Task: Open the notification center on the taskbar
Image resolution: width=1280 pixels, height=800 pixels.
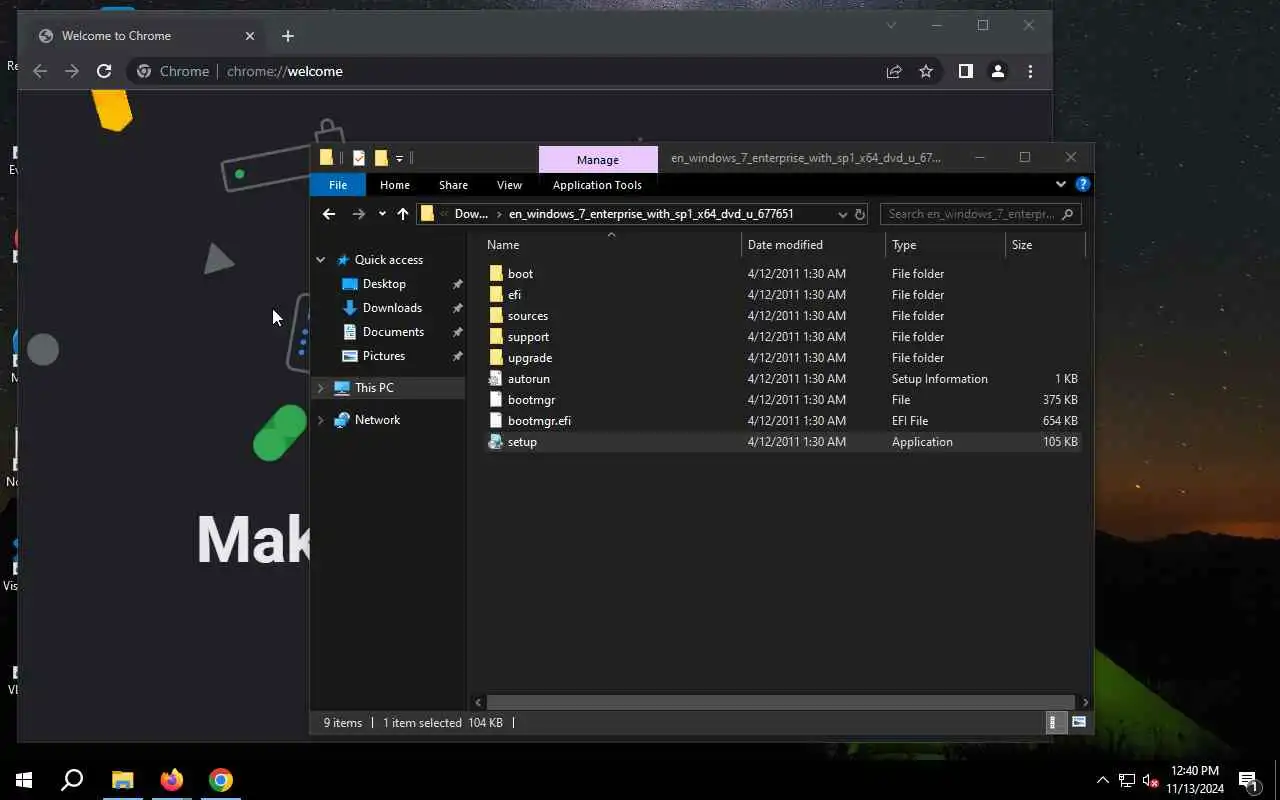Action: pyautogui.click(x=1248, y=780)
